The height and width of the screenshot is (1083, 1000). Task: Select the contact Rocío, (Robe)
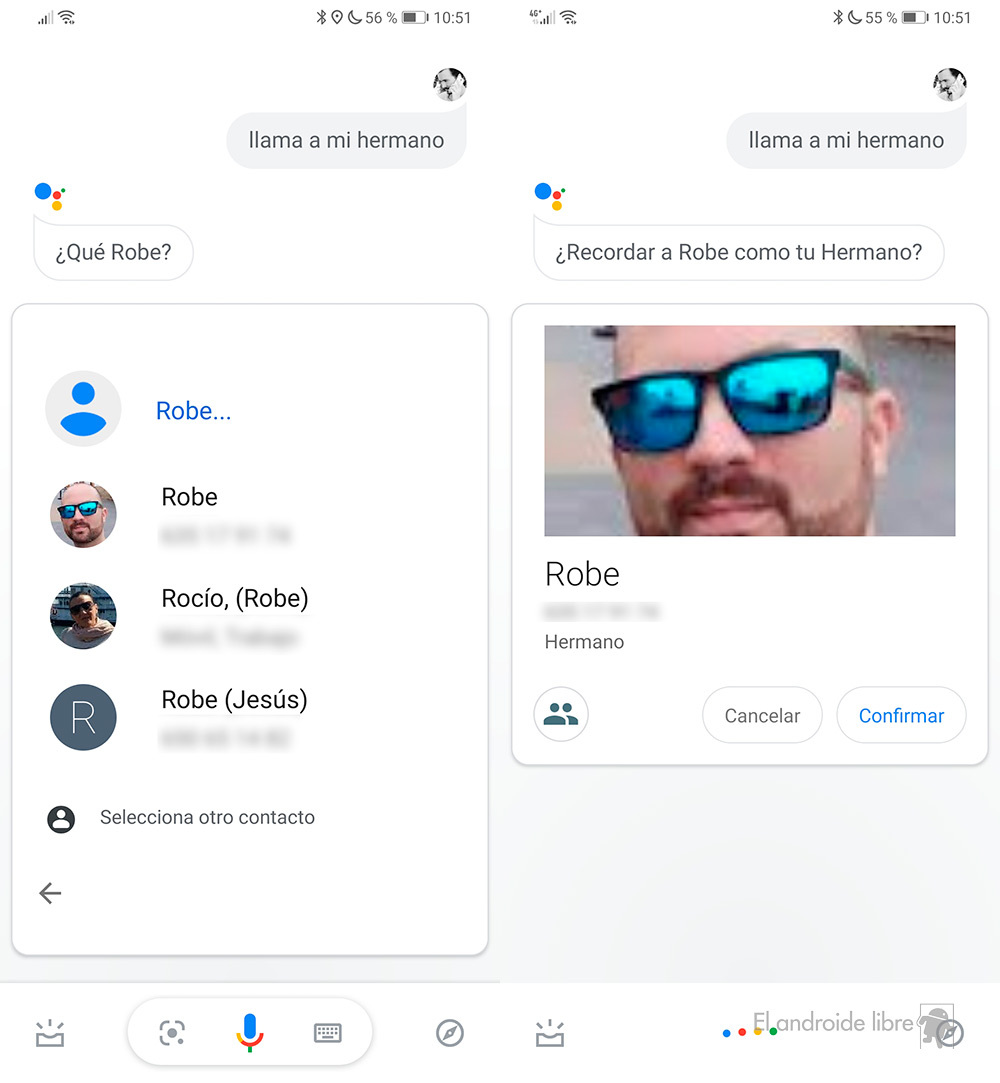pos(234,615)
